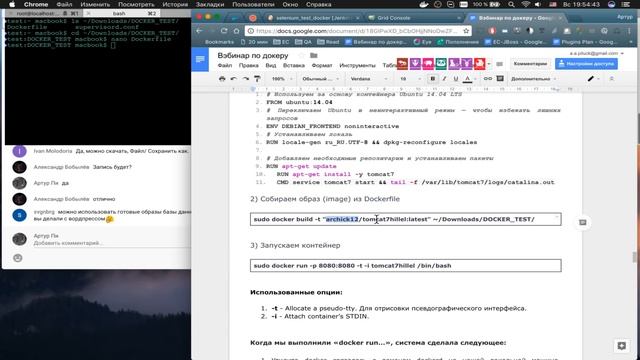The width and height of the screenshot is (640, 360).
Task: Open the paragraph style dropdown
Action: (x=320, y=79)
